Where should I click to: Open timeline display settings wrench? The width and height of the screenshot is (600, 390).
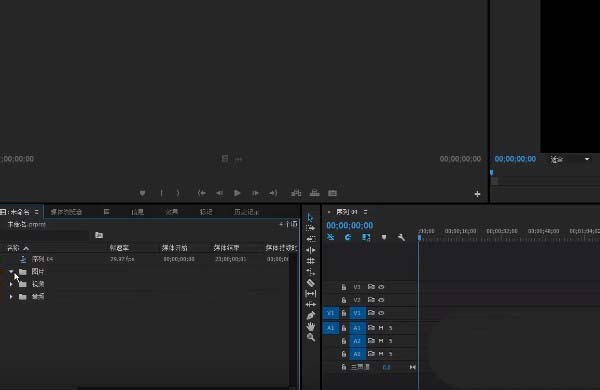401,237
